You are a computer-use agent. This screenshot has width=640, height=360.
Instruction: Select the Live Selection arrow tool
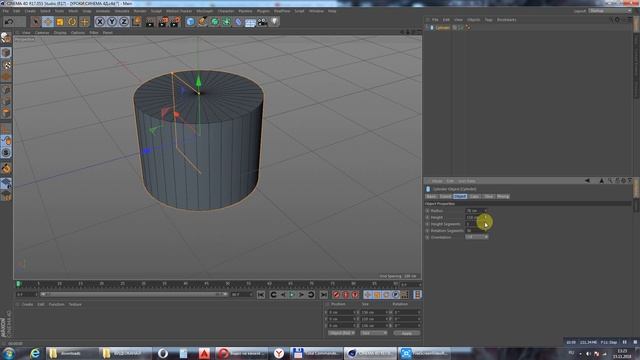coord(36,22)
